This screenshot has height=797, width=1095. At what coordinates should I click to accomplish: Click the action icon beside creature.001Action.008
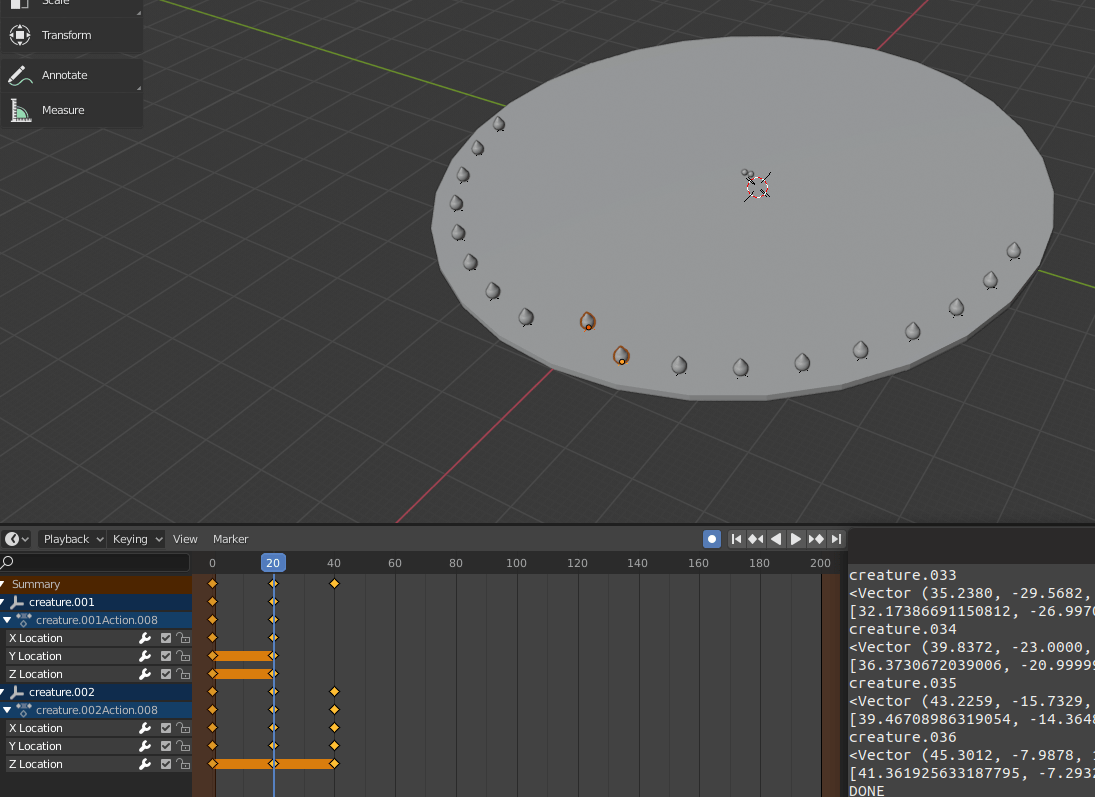click(x=25, y=620)
